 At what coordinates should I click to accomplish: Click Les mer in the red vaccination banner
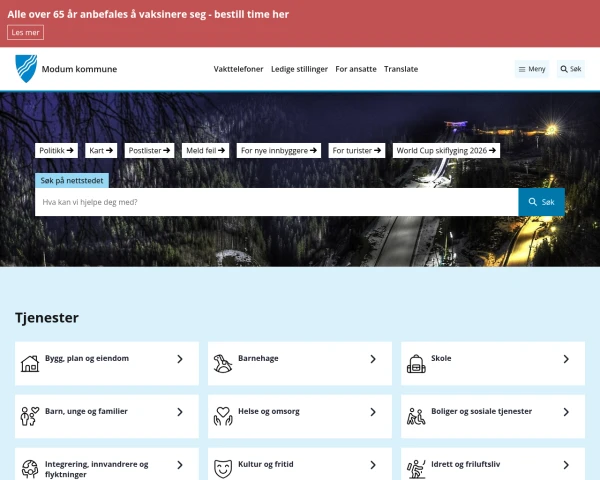(25, 33)
